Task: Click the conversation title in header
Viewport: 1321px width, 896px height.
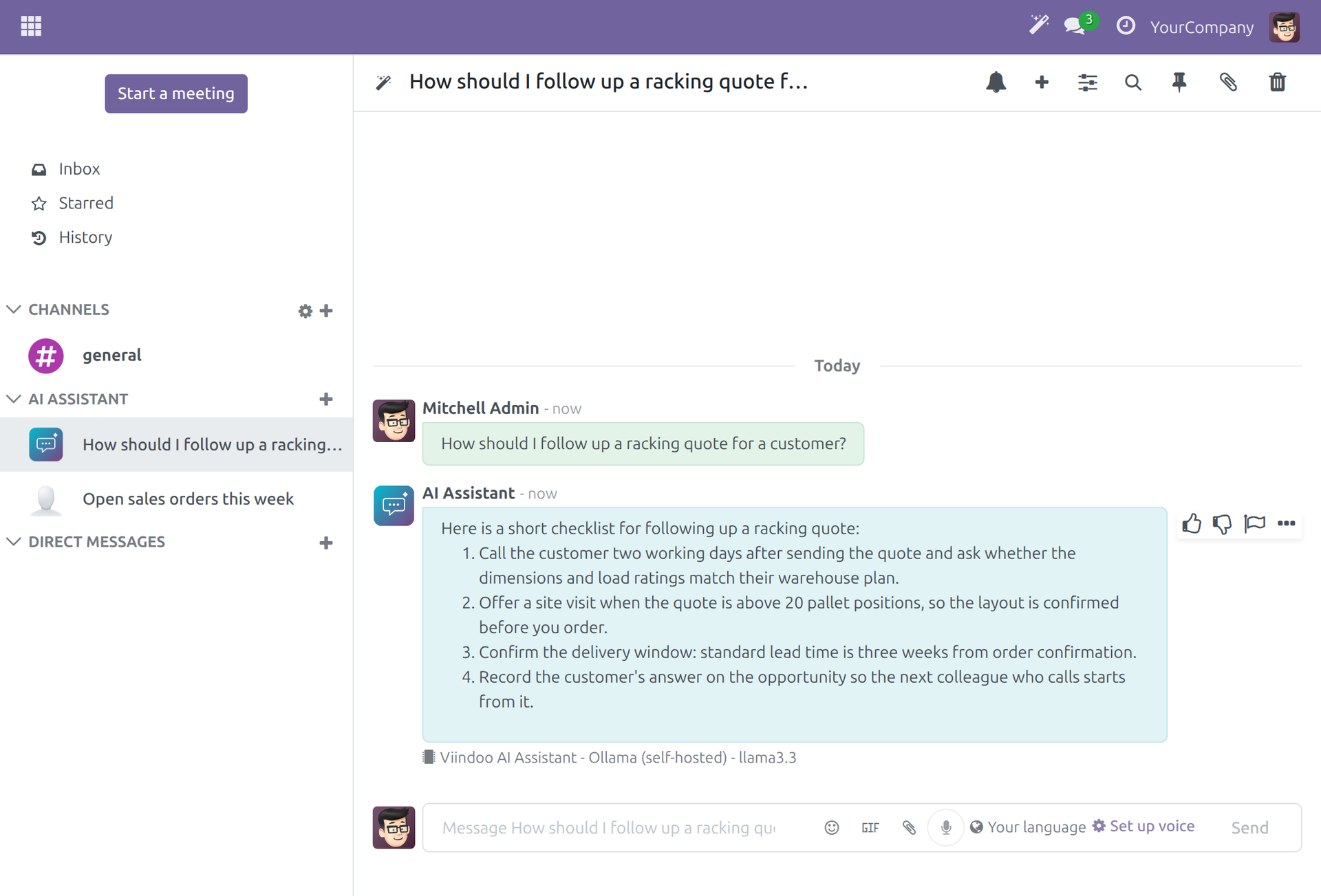Action: coord(608,82)
